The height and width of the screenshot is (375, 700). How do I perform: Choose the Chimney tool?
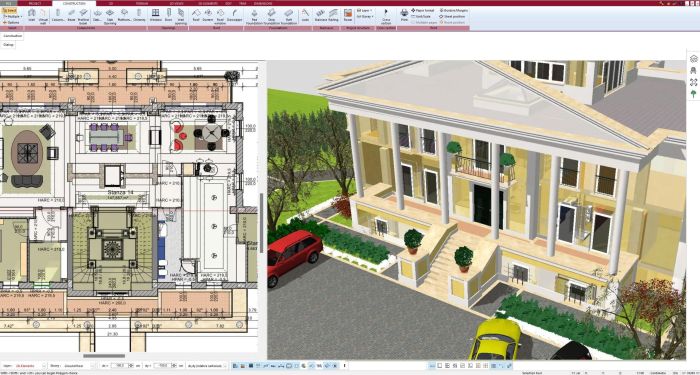tap(139, 15)
